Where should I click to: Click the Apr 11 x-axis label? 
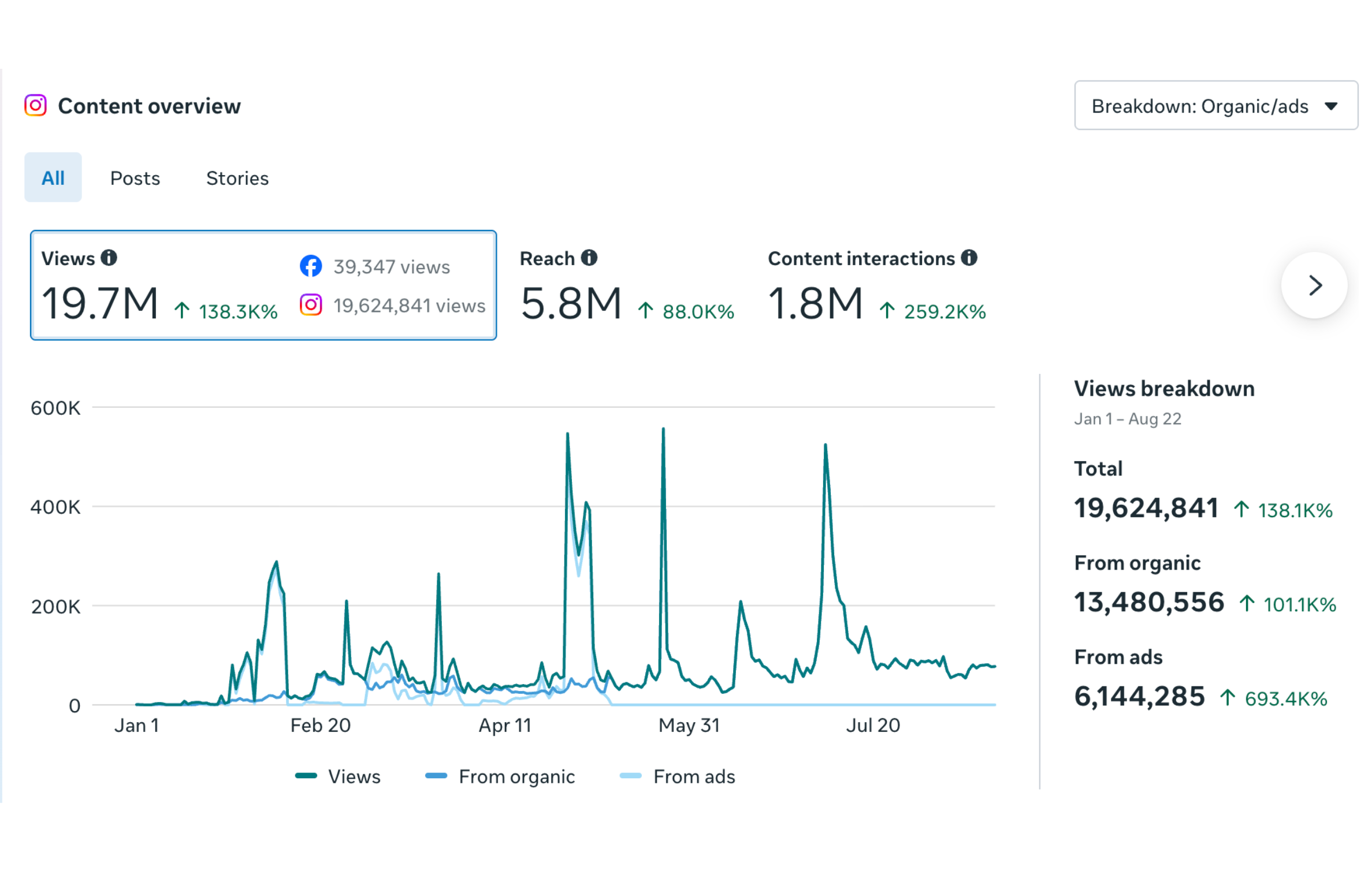[505, 725]
